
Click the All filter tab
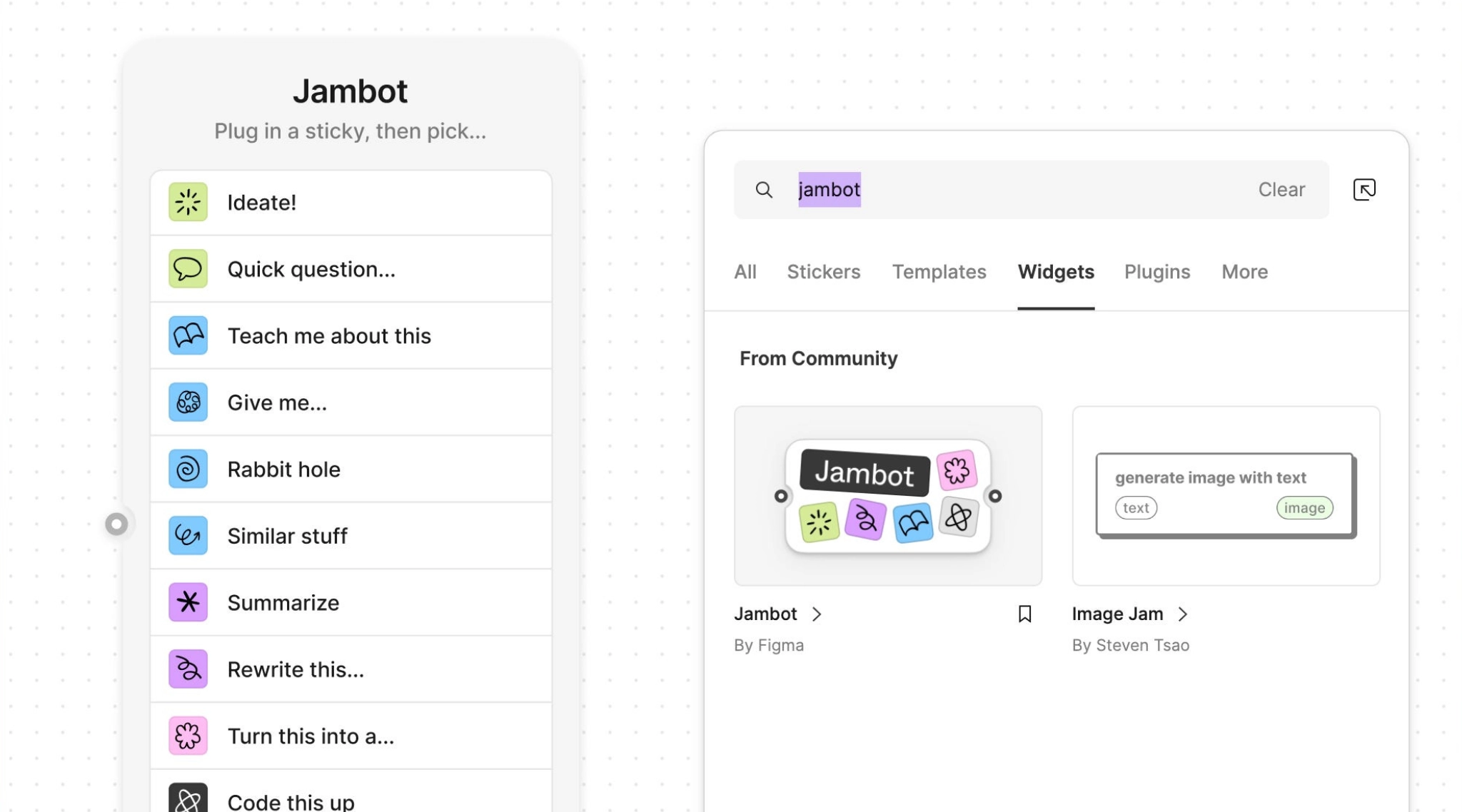point(745,272)
